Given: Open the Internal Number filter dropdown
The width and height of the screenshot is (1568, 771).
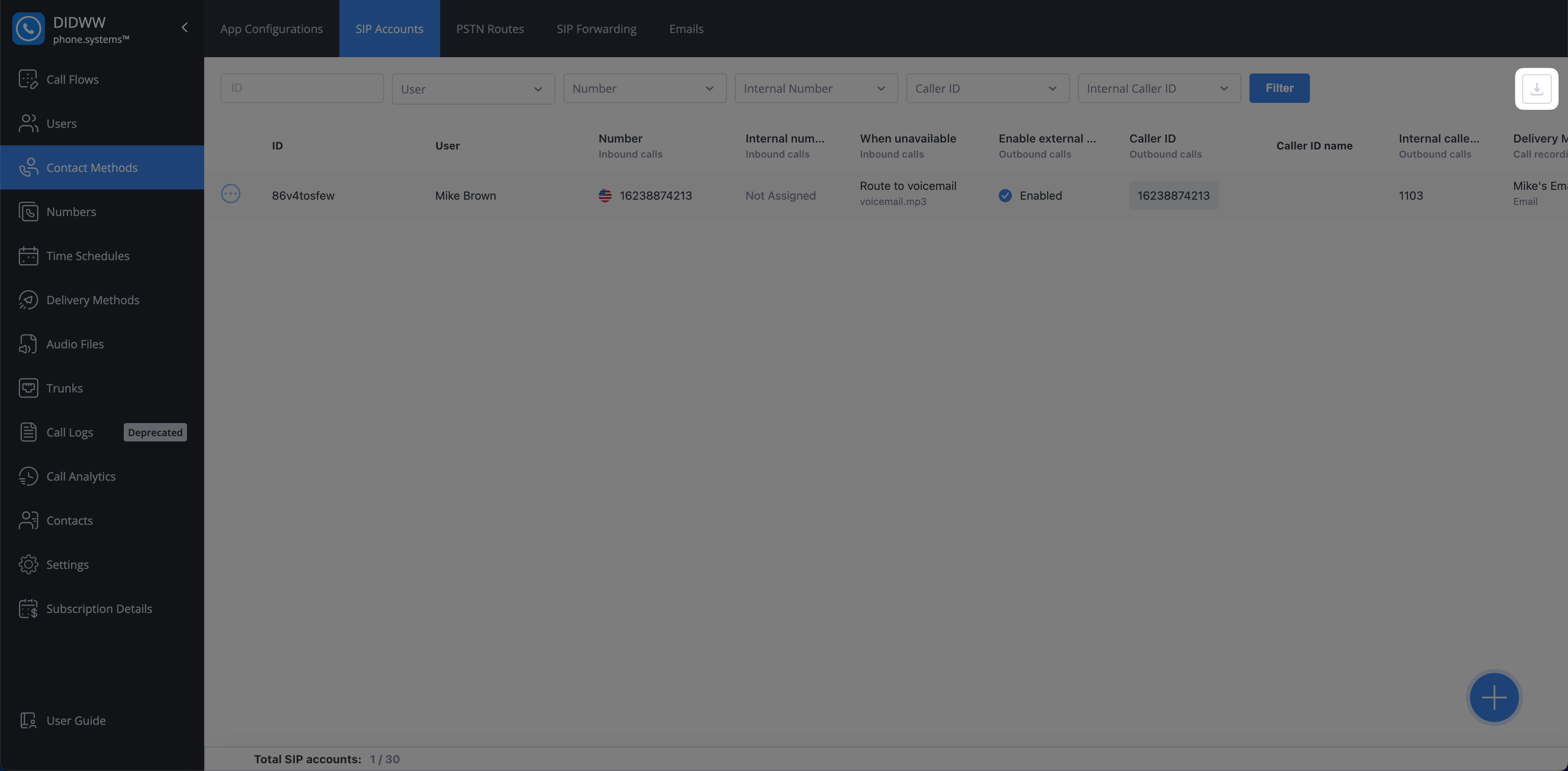Looking at the screenshot, I should (x=816, y=89).
